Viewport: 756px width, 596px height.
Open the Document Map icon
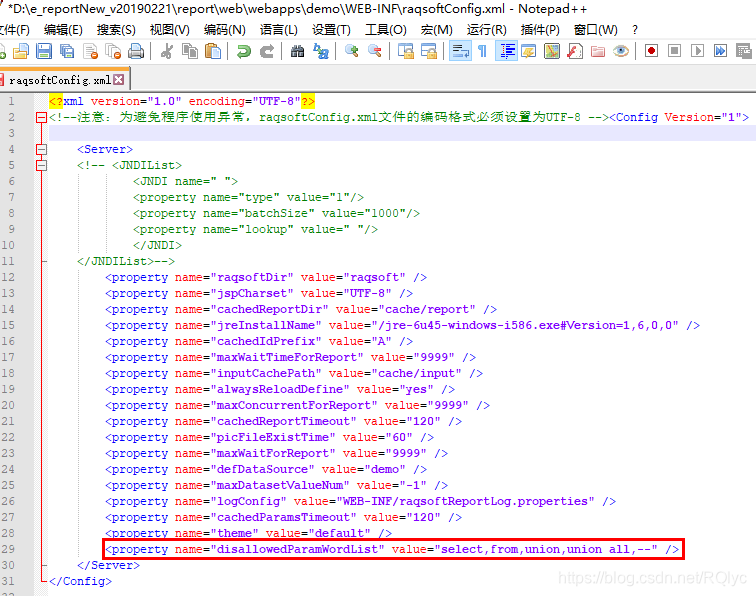pos(552,51)
